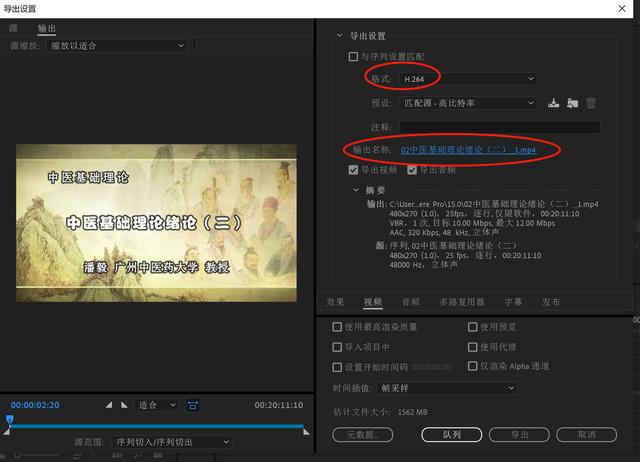The height and width of the screenshot is (462, 640).
Task: Uncheck the 导出视频 checkbox
Action: 353,170
